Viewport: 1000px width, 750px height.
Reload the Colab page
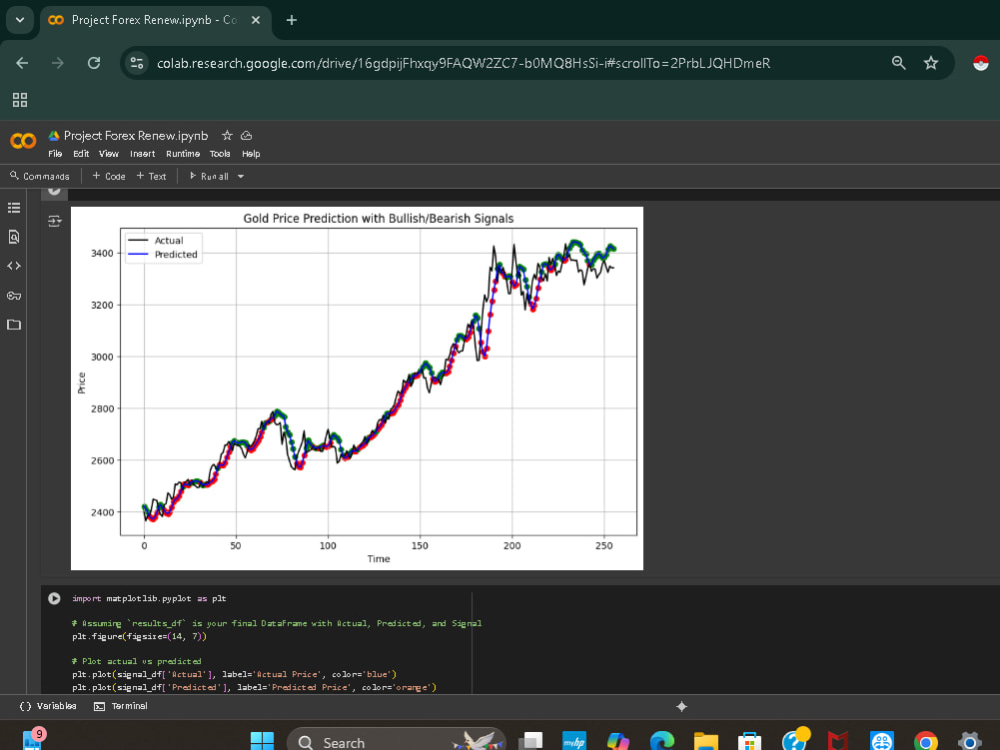pyautogui.click(x=94, y=63)
